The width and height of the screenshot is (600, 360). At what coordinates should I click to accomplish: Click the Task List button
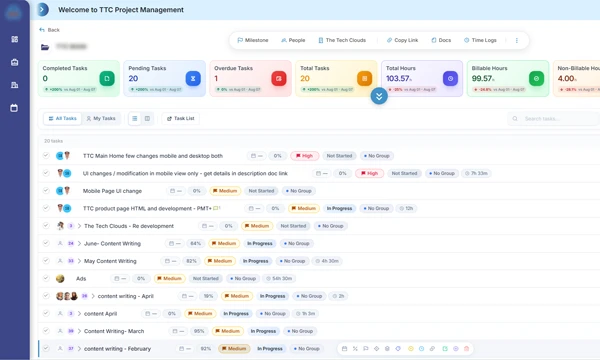tap(181, 119)
